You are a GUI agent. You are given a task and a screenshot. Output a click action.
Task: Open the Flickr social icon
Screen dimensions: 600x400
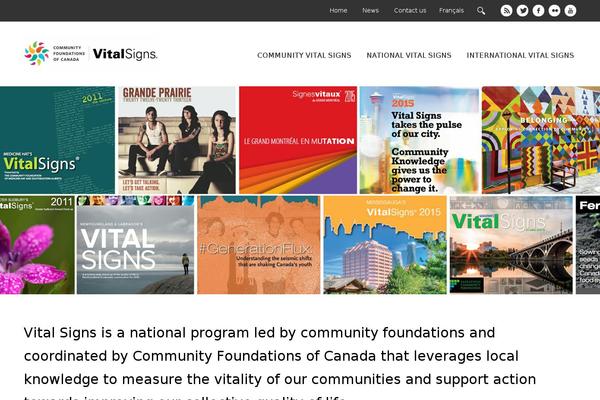click(x=554, y=11)
